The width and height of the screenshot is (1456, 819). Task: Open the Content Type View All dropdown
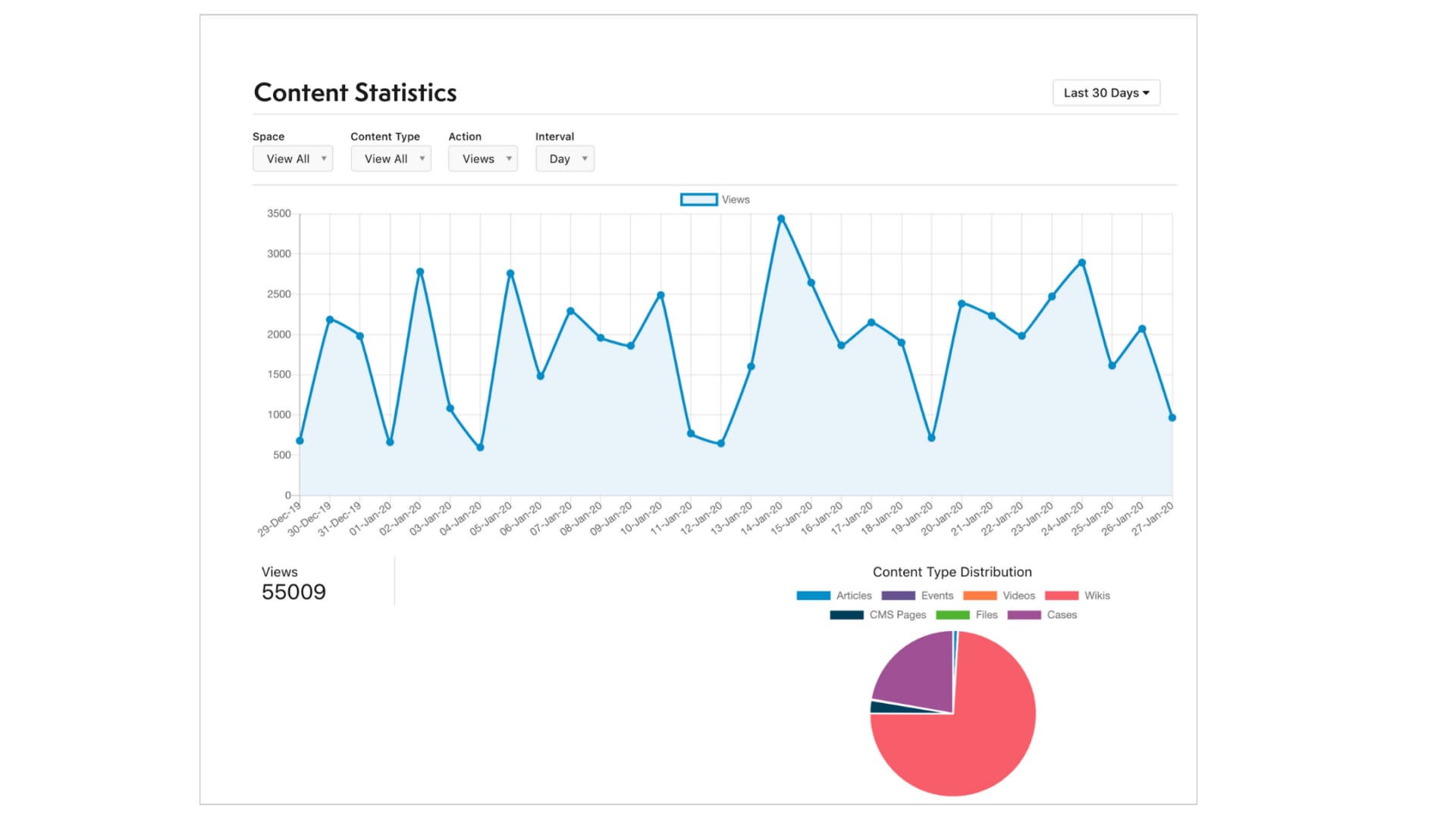click(x=391, y=158)
